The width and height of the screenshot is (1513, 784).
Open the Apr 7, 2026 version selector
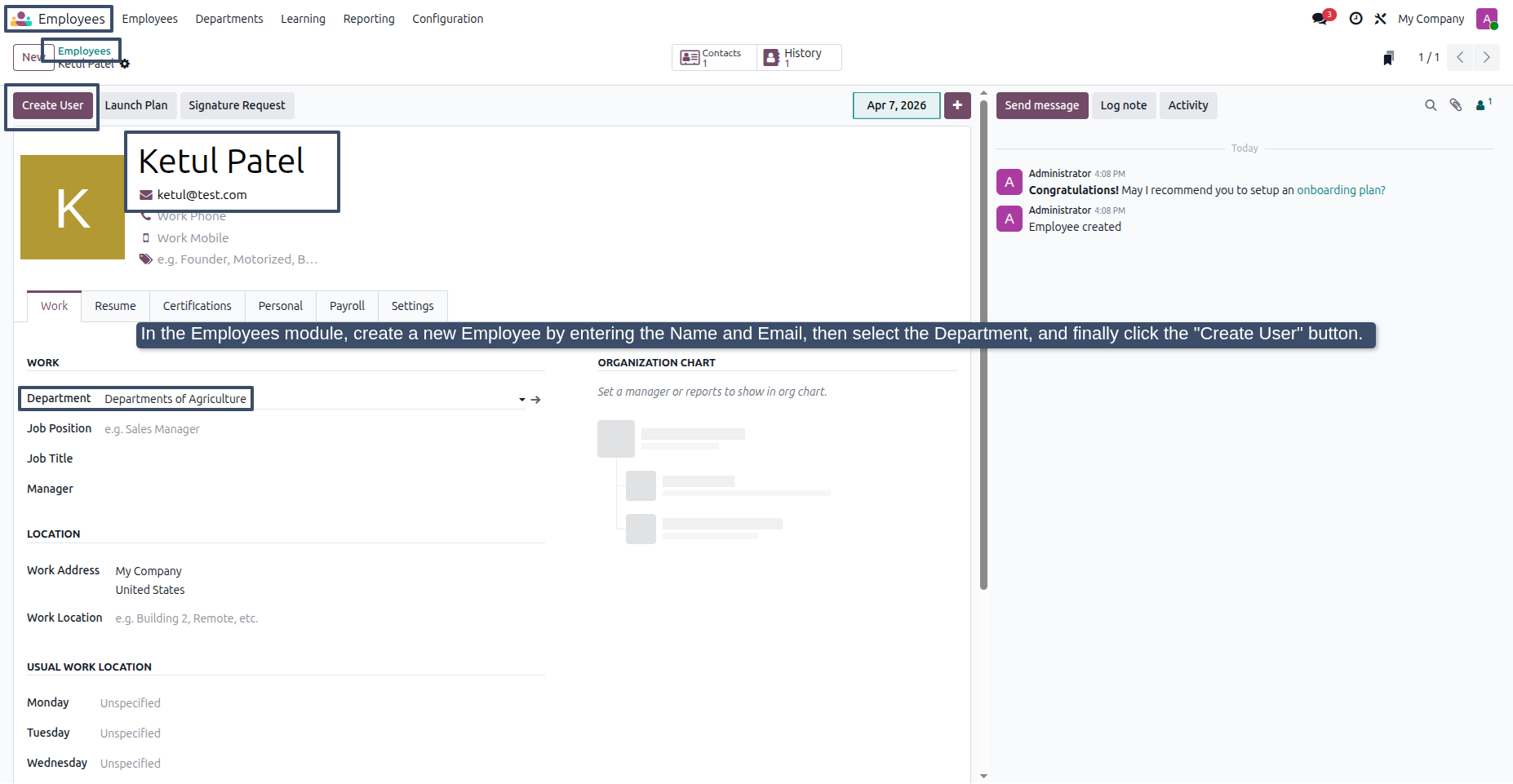[896, 105]
